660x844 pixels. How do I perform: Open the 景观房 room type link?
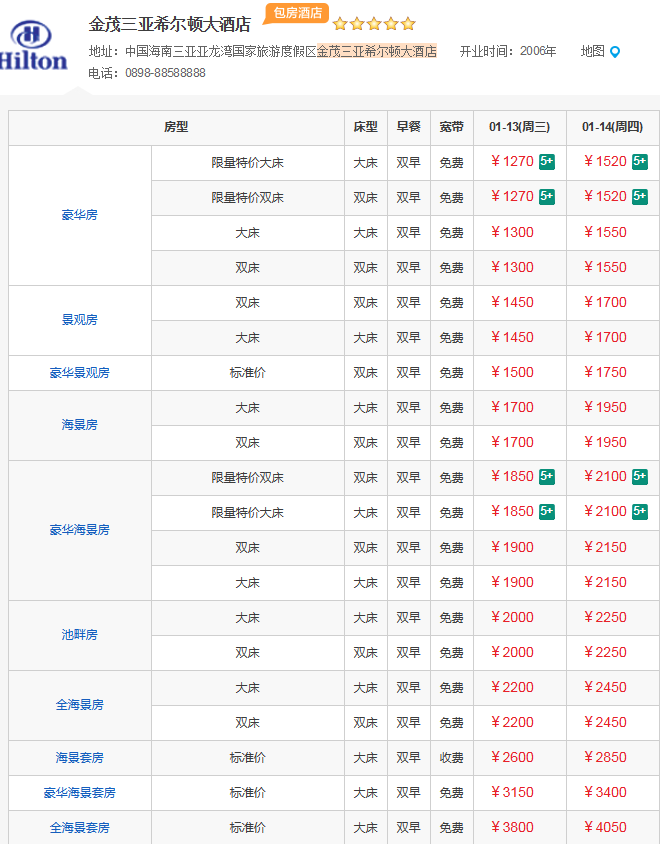click(x=80, y=320)
